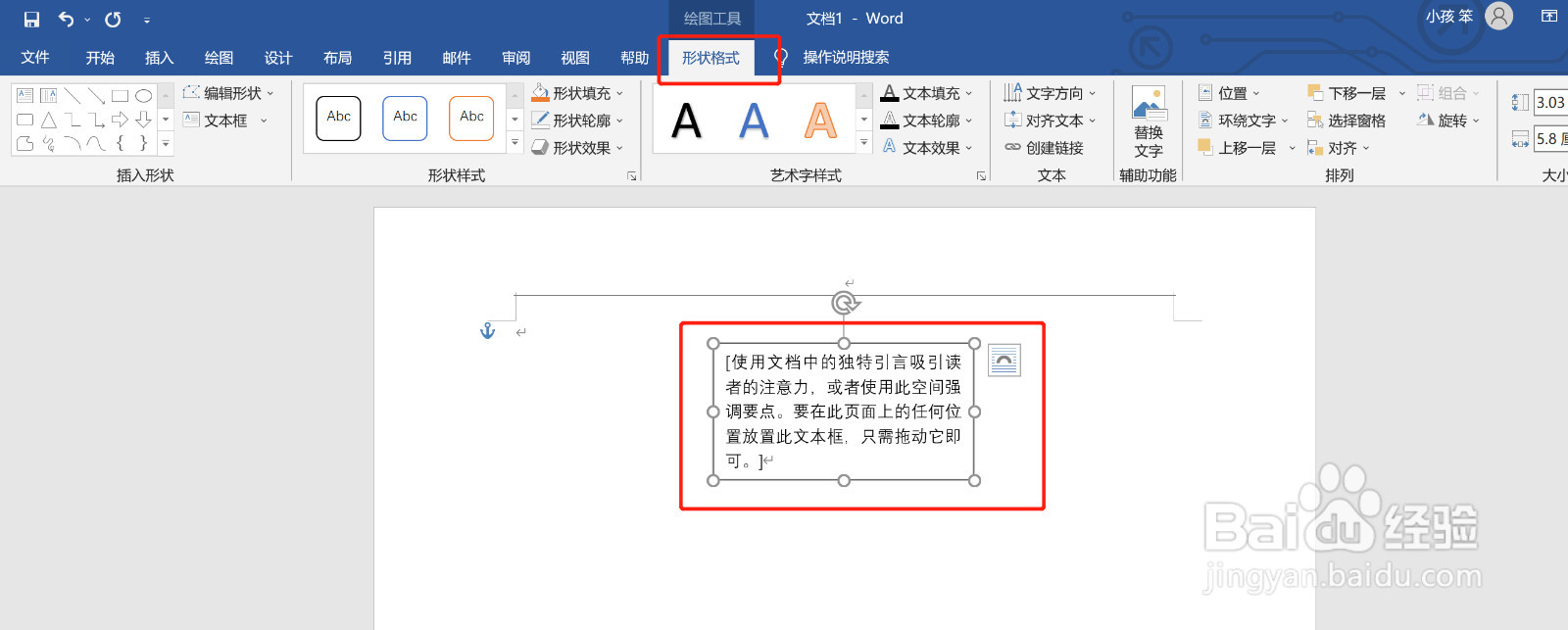
Task: Click Create Link (创建链接) button
Action: [1044, 148]
